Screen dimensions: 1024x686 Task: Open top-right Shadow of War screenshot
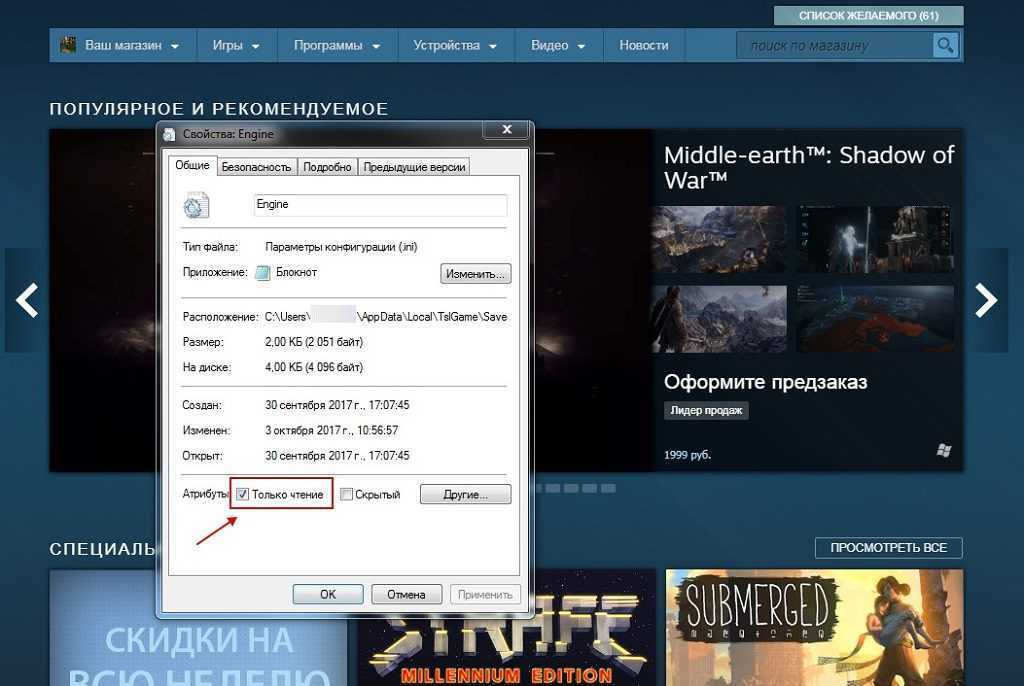point(875,240)
